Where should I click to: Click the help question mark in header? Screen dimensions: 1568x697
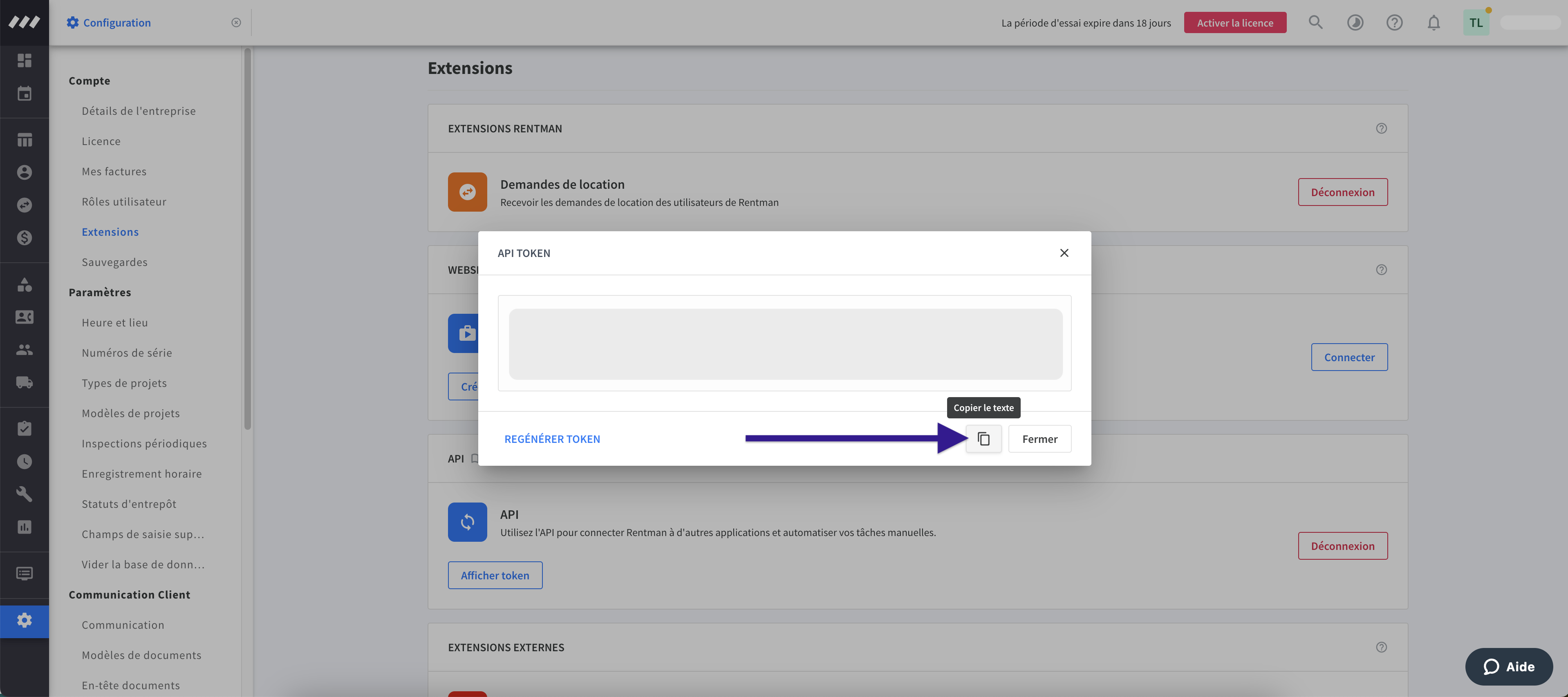[x=1394, y=22]
